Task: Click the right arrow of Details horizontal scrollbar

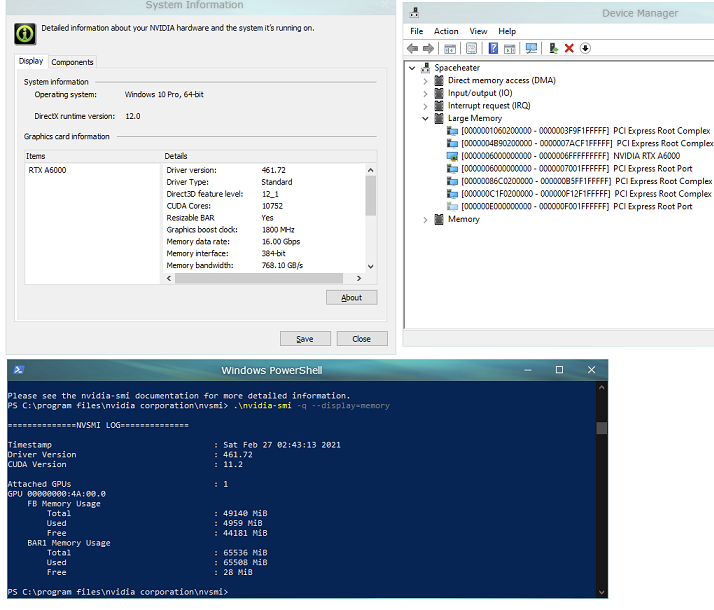Action: click(359, 278)
